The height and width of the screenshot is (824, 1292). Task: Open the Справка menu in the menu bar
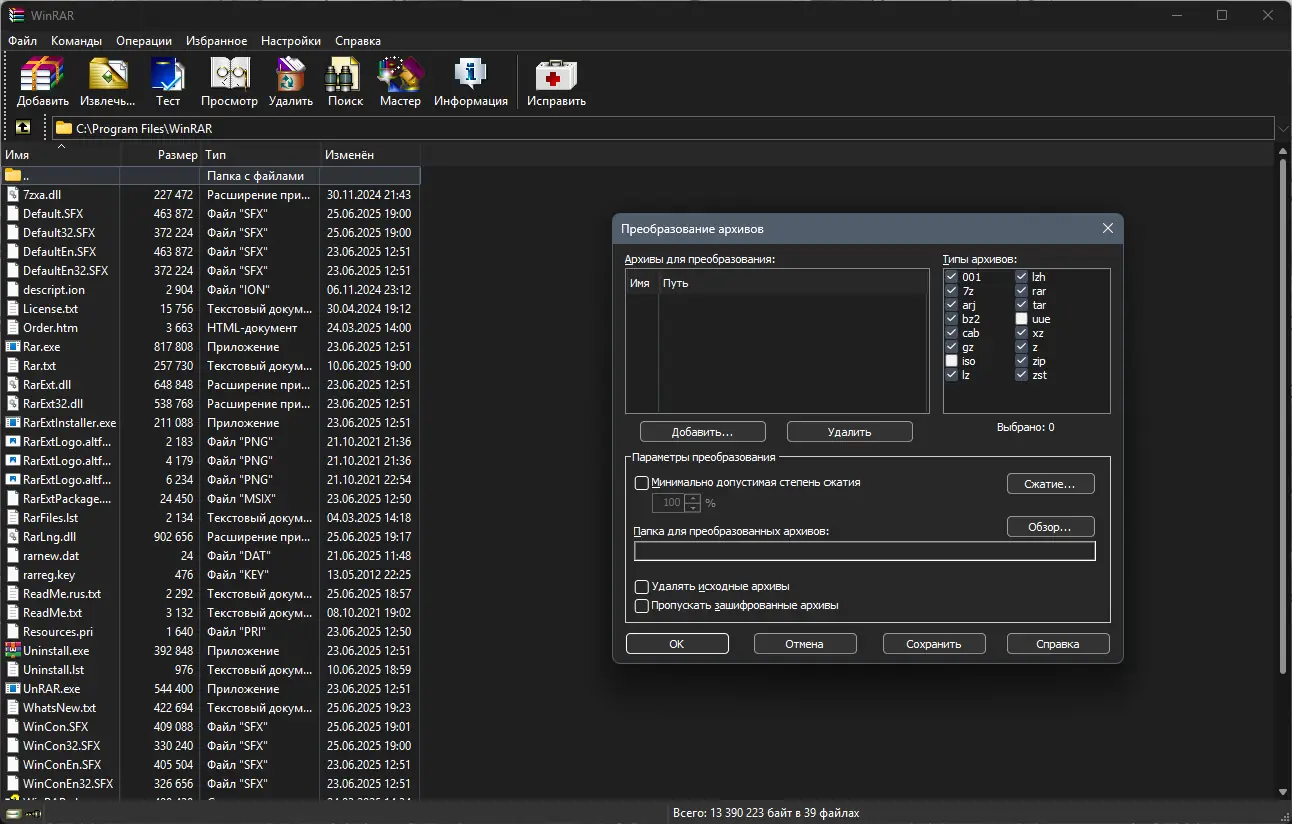pos(358,41)
